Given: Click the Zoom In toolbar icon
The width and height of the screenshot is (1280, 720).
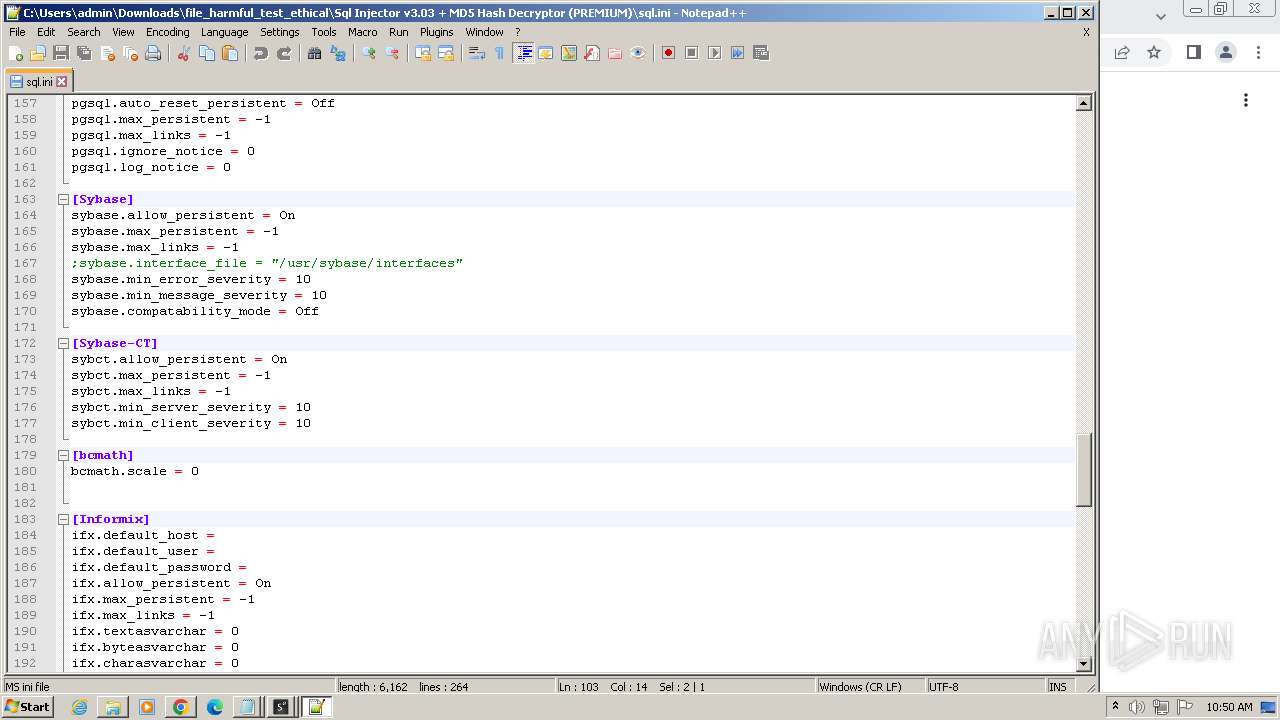Looking at the screenshot, I should point(369,53).
